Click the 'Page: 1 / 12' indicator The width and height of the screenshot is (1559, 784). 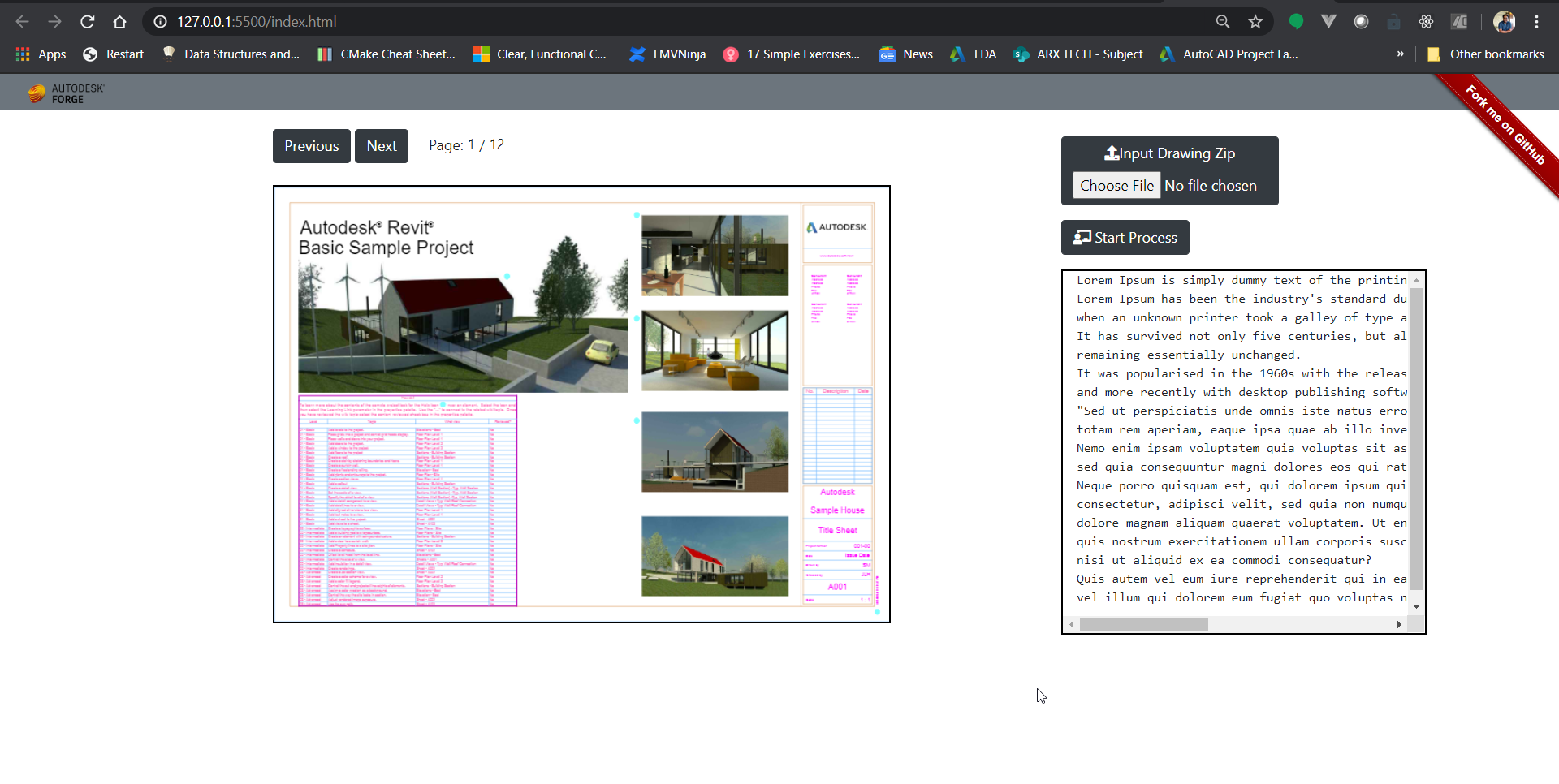[x=467, y=145]
